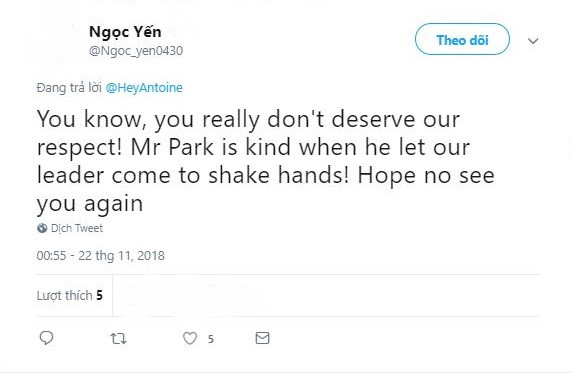Viewport: 572px width, 373px height.
Task: Click the tweet's last line 'you again'
Action: (90, 204)
